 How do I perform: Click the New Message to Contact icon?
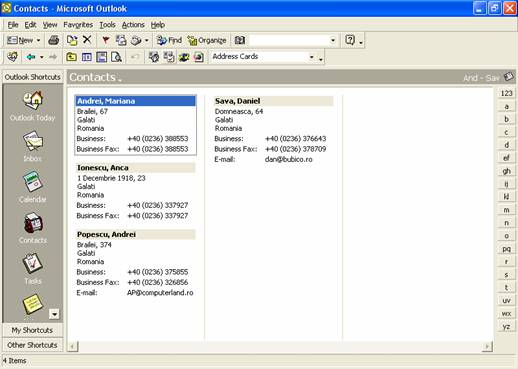[121, 40]
